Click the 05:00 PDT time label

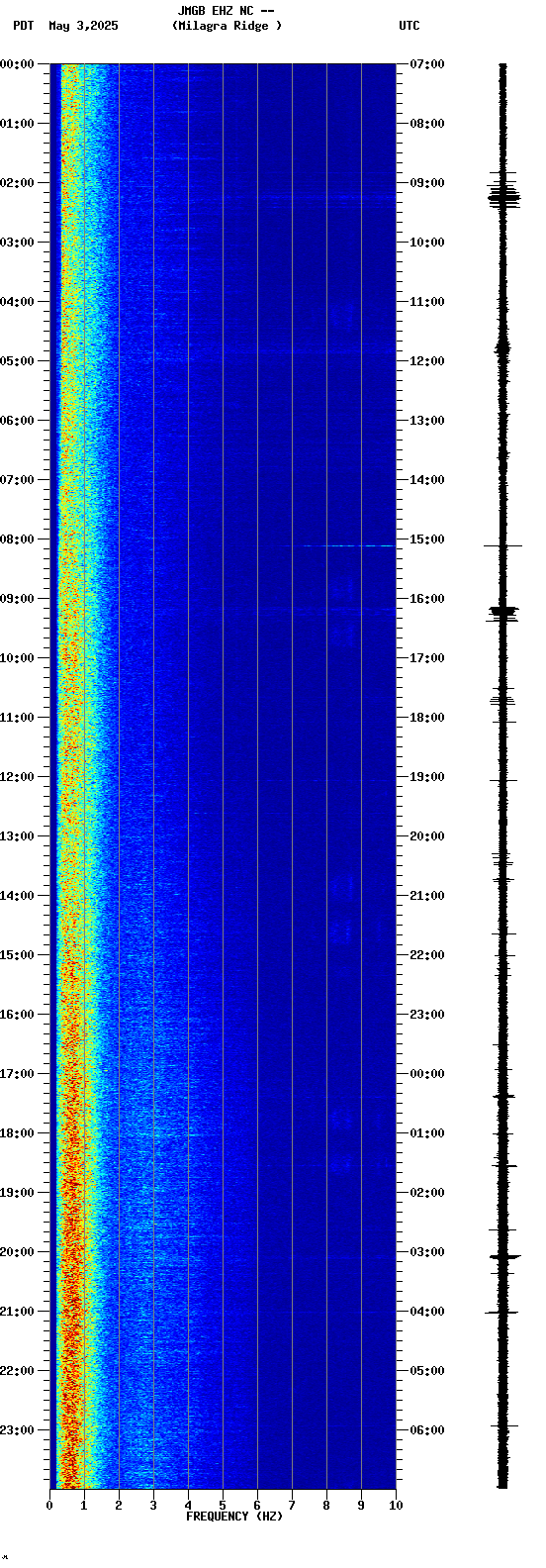[x=18, y=361]
